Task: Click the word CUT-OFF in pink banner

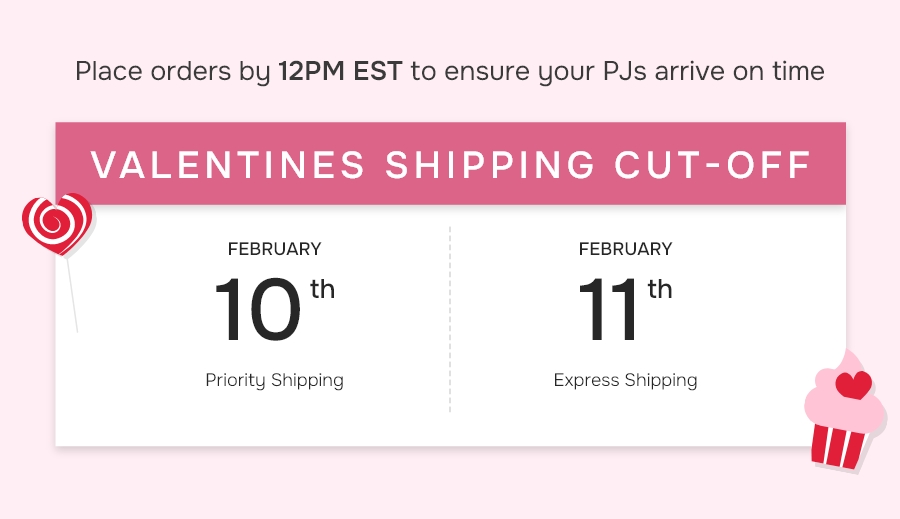Action: click(713, 165)
